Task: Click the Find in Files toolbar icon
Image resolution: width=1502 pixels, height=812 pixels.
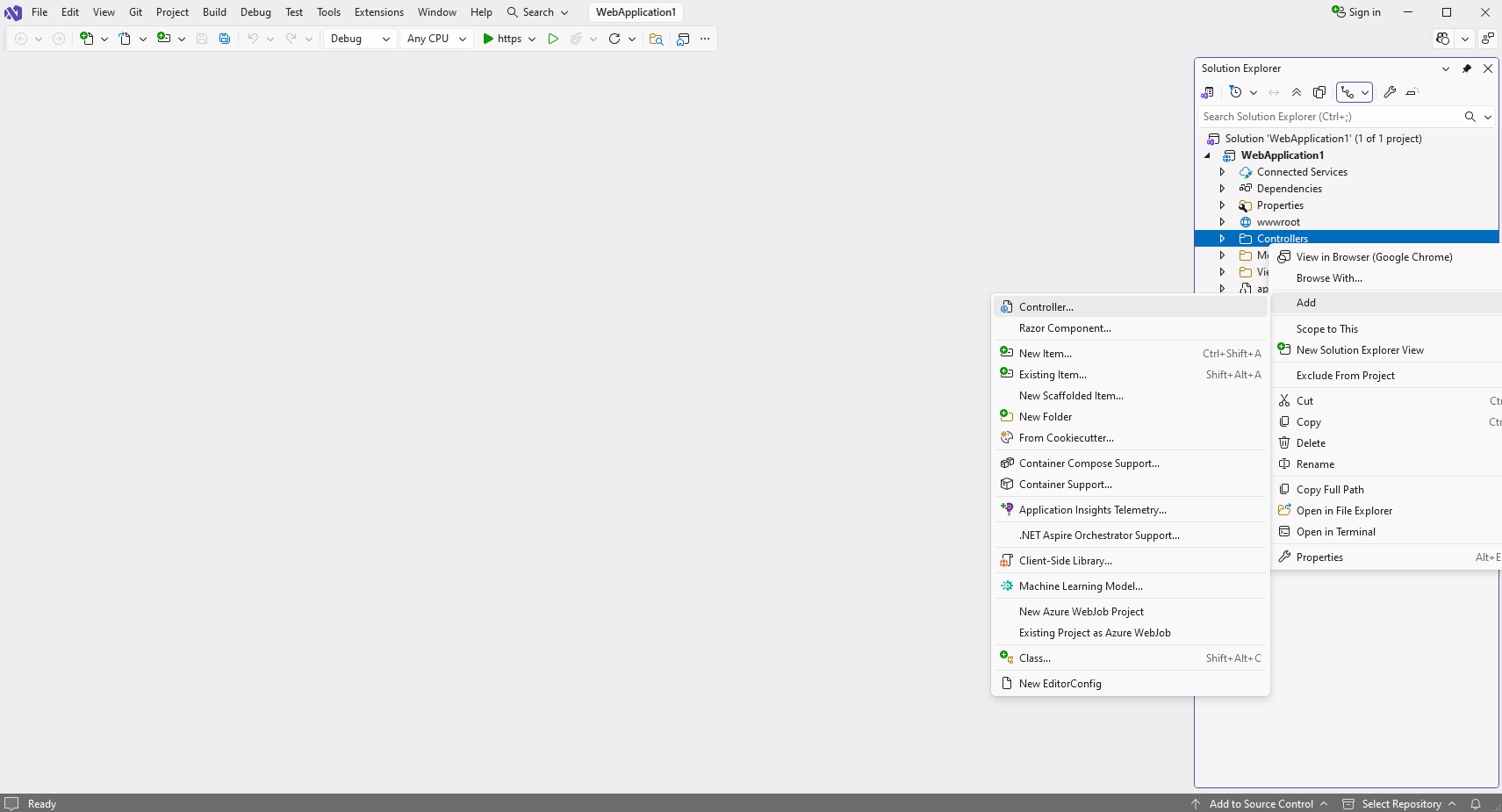Action: 656,39
